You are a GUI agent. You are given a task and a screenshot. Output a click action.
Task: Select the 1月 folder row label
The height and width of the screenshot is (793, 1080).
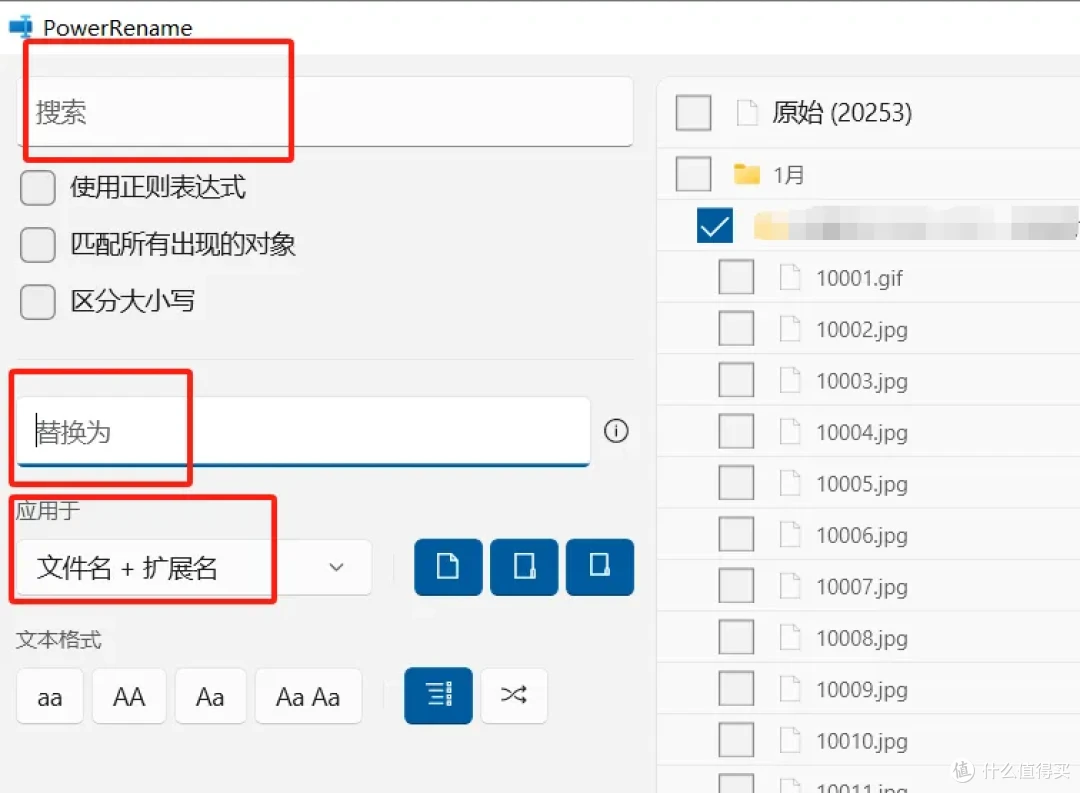789,175
